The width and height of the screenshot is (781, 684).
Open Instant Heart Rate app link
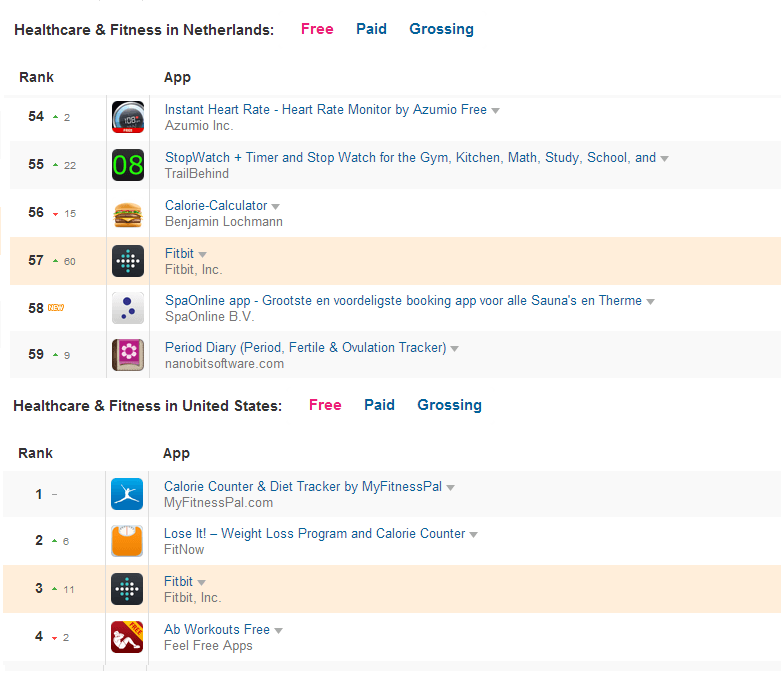326,109
